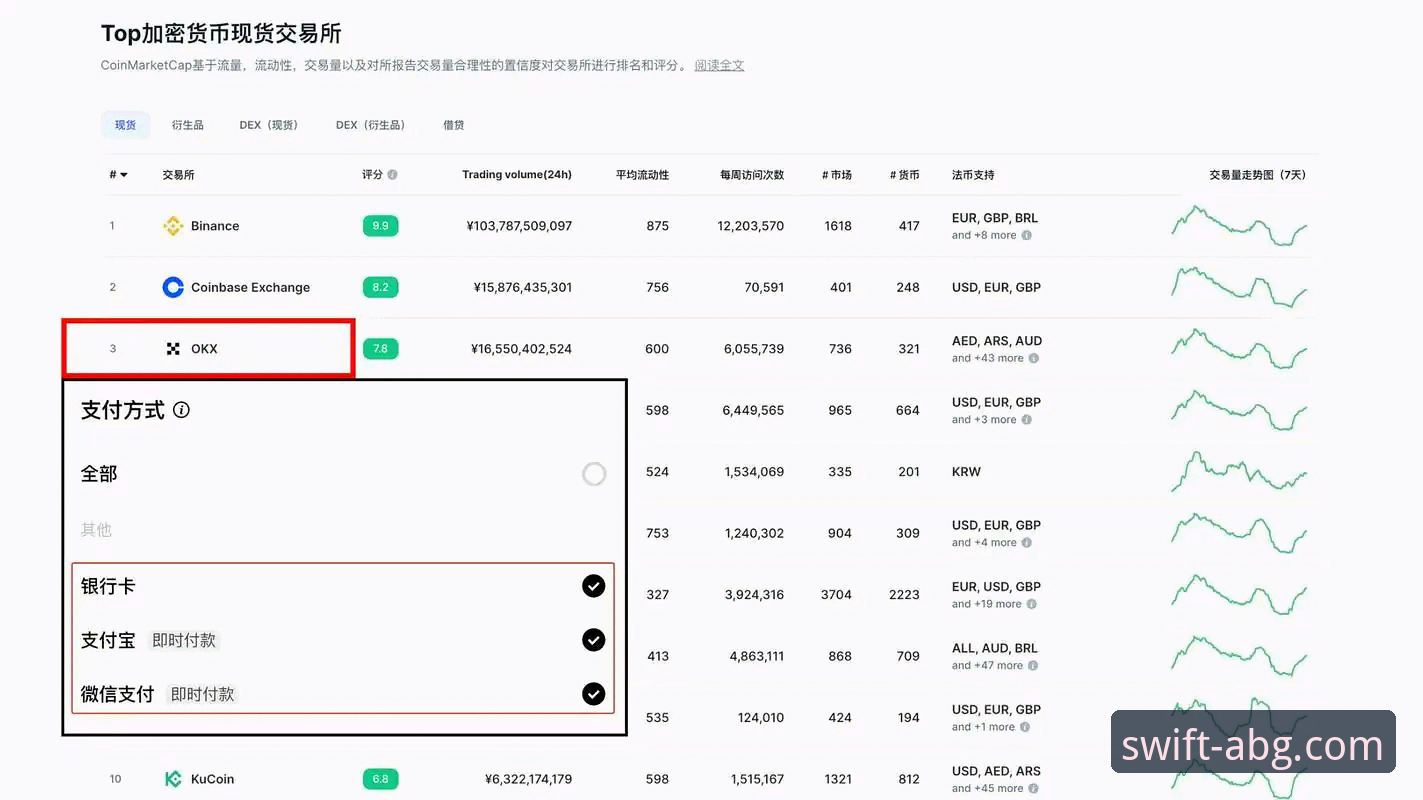Open the Binance exchange link
The width and height of the screenshot is (1423, 800).
pos(215,226)
